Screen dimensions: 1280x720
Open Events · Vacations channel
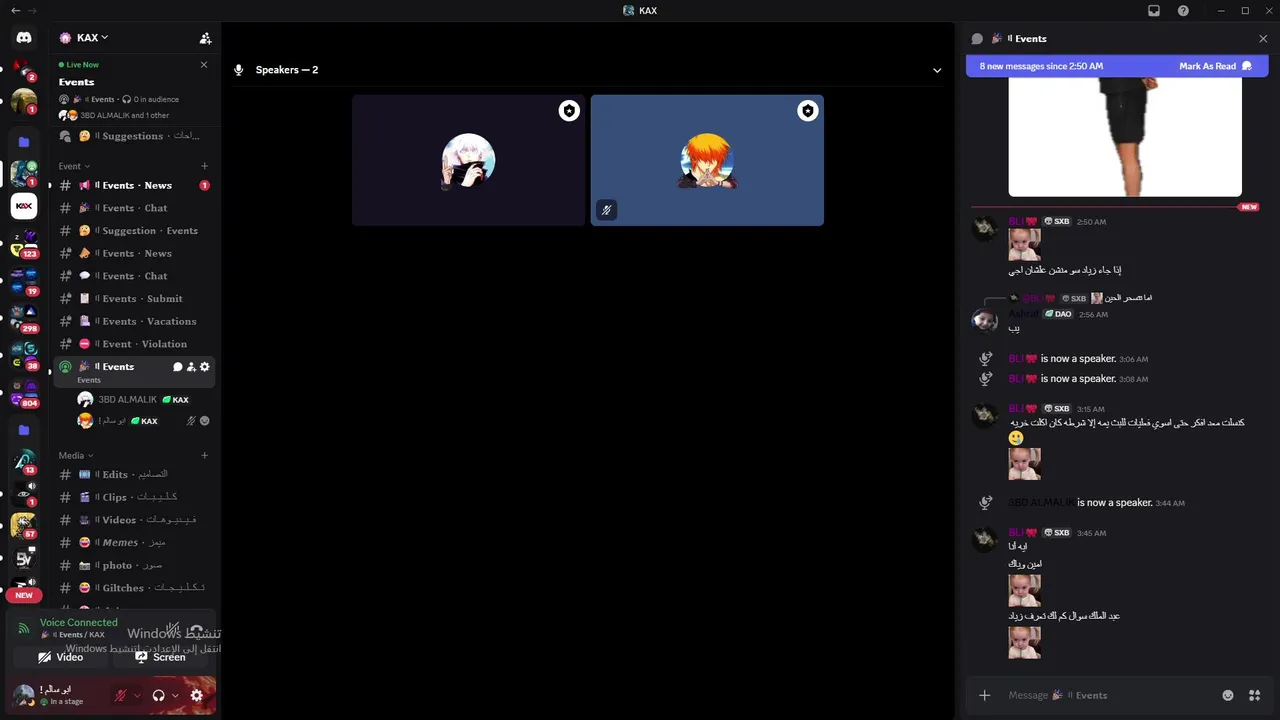134,321
